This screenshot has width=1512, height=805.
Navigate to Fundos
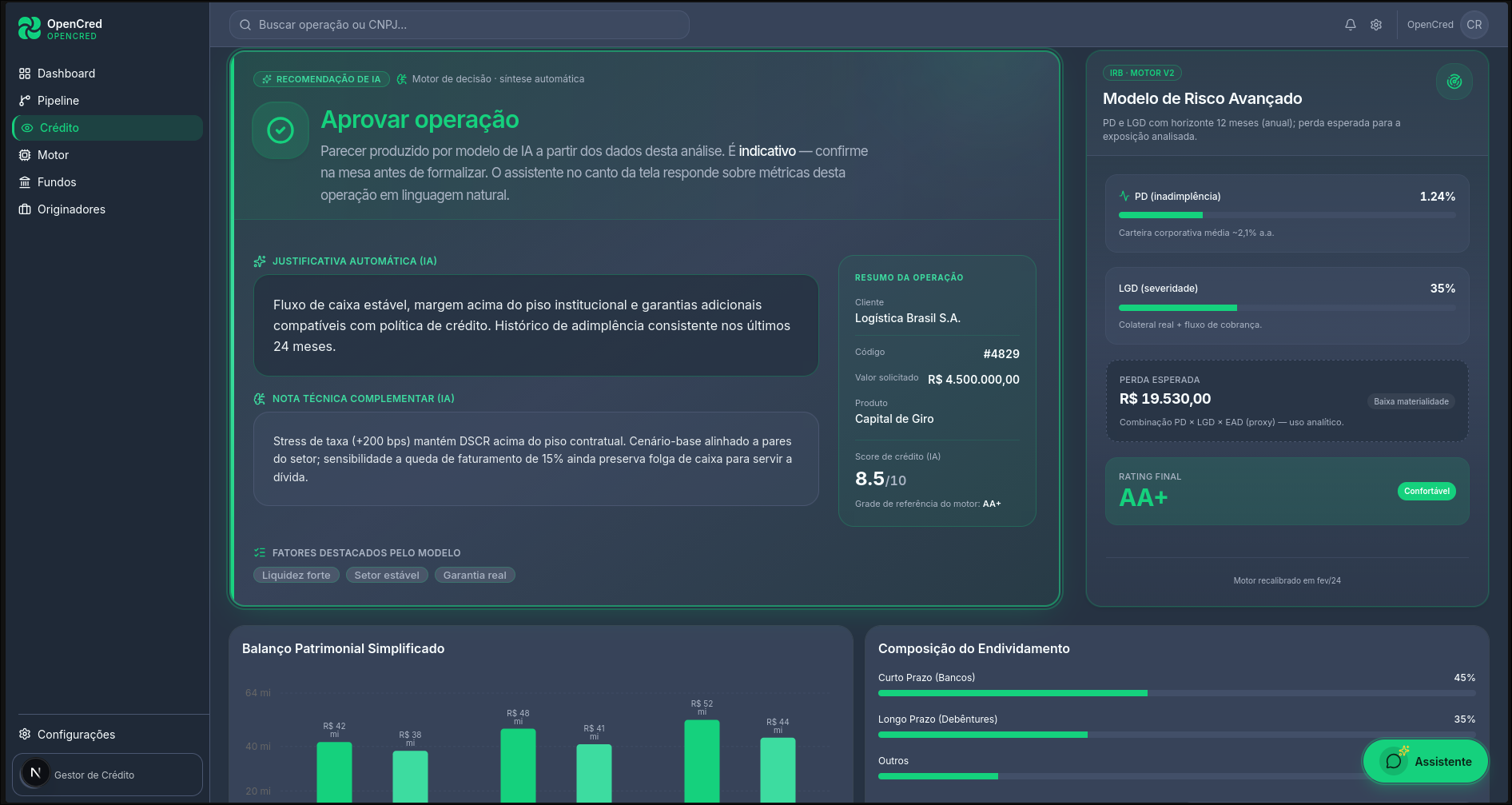(x=107, y=182)
